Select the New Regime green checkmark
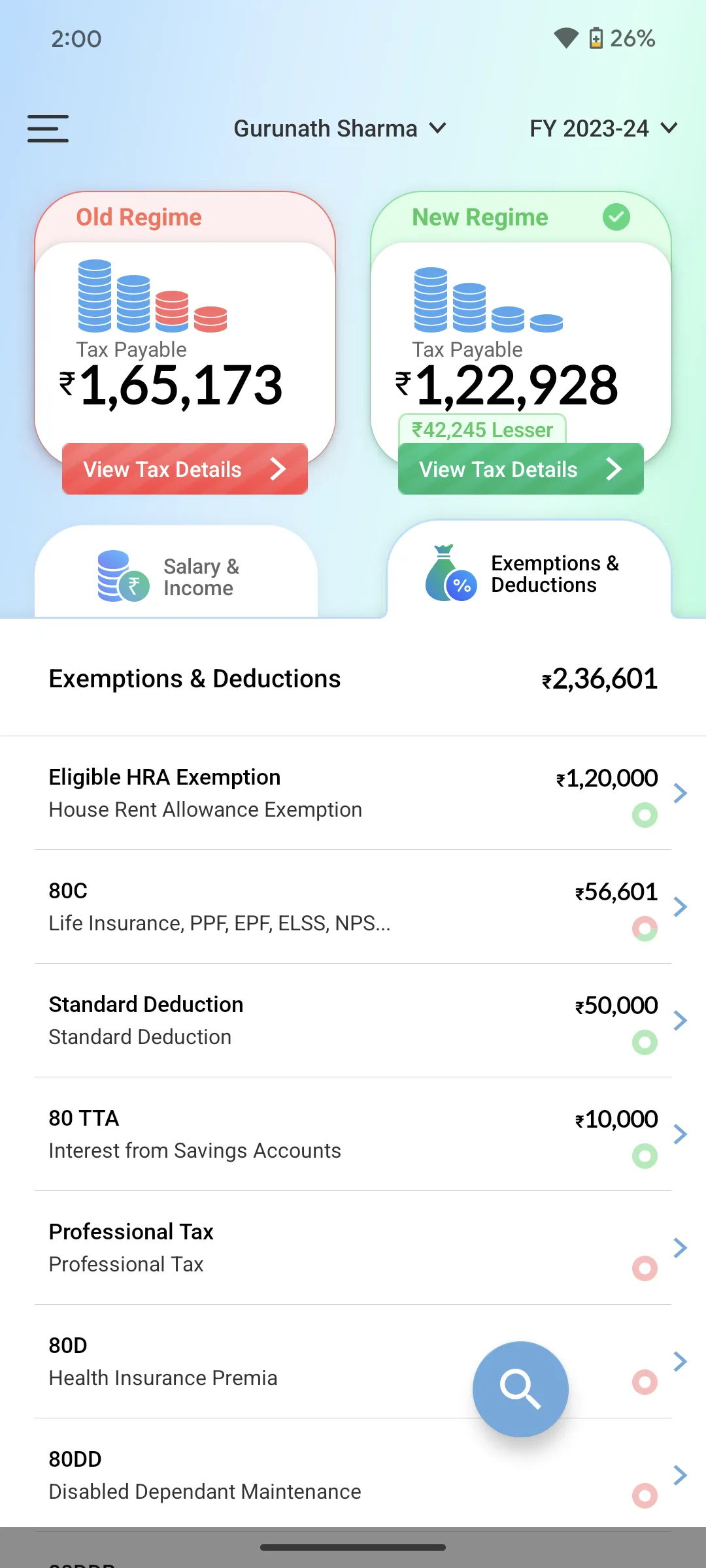This screenshot has height=1568, width=706. click(616, 217)
